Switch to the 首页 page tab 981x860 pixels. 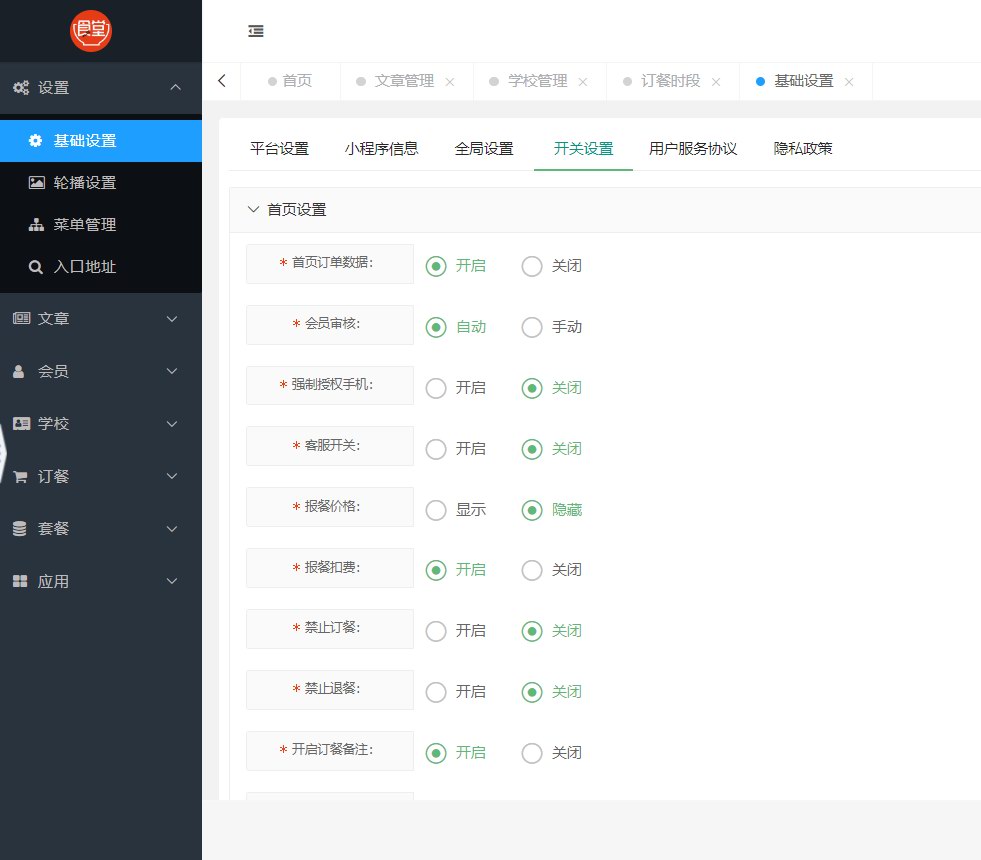click(290, 81)
